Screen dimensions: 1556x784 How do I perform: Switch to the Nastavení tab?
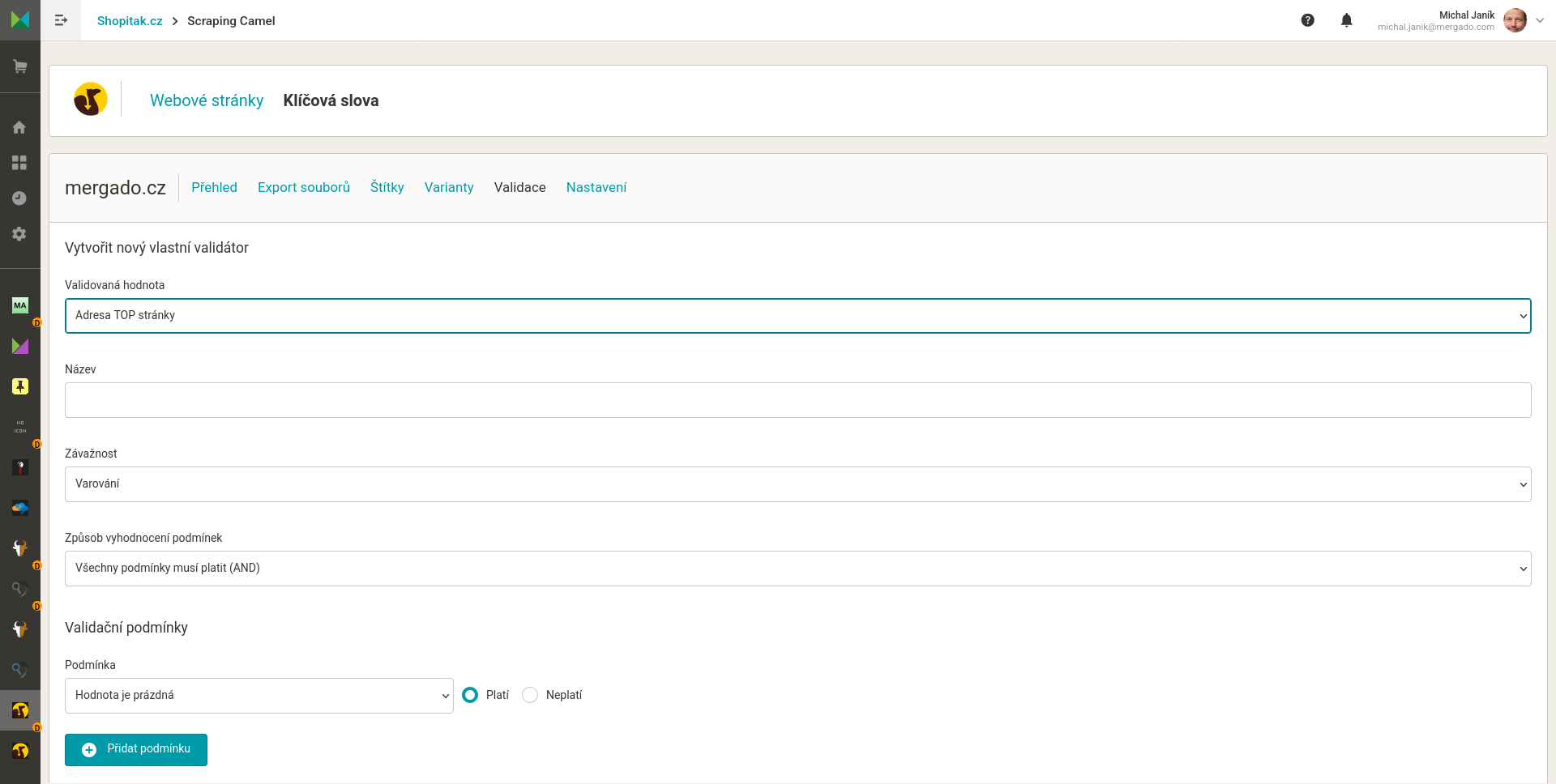tap(596, 187)
